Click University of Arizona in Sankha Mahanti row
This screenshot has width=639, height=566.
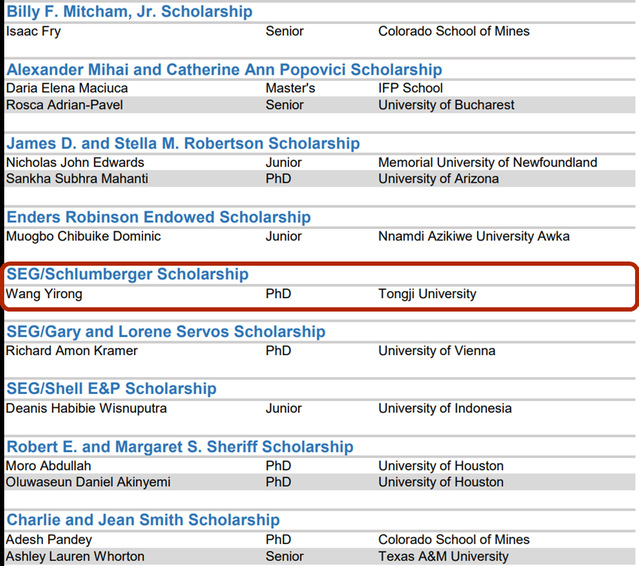click(x=438, y=178)
